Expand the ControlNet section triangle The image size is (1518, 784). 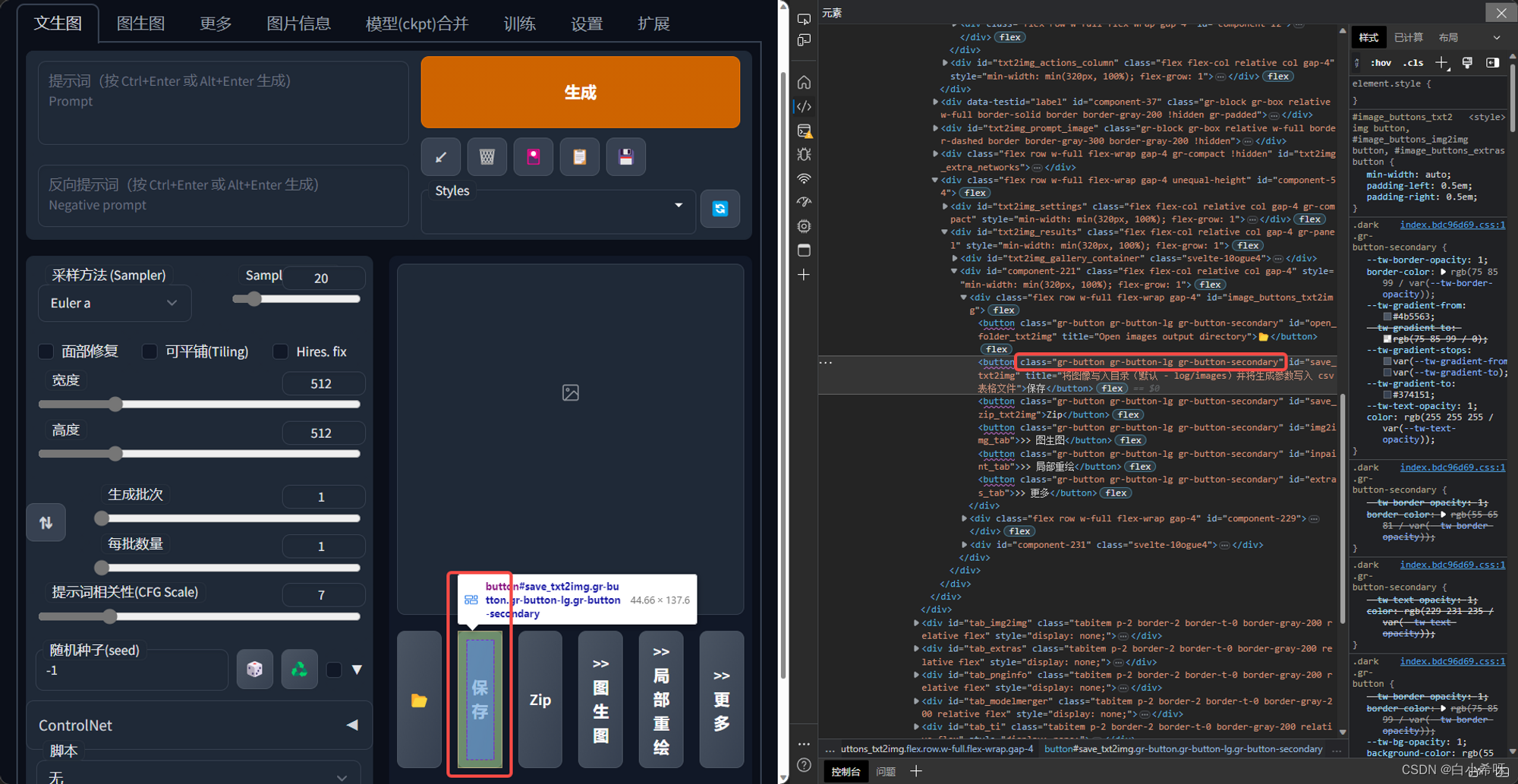[x=352, y=725]
